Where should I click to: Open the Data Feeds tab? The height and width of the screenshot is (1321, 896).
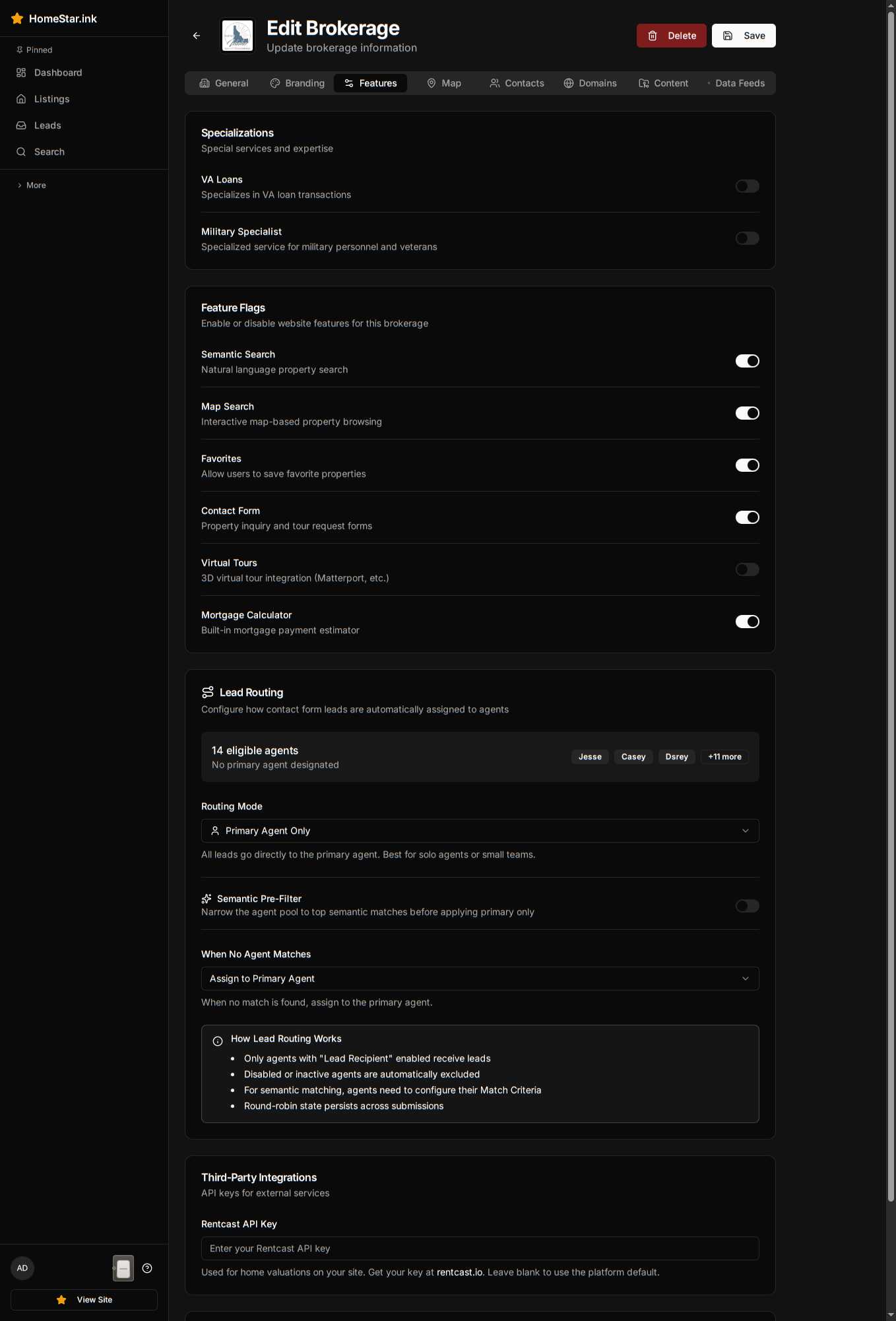(735, 83)
